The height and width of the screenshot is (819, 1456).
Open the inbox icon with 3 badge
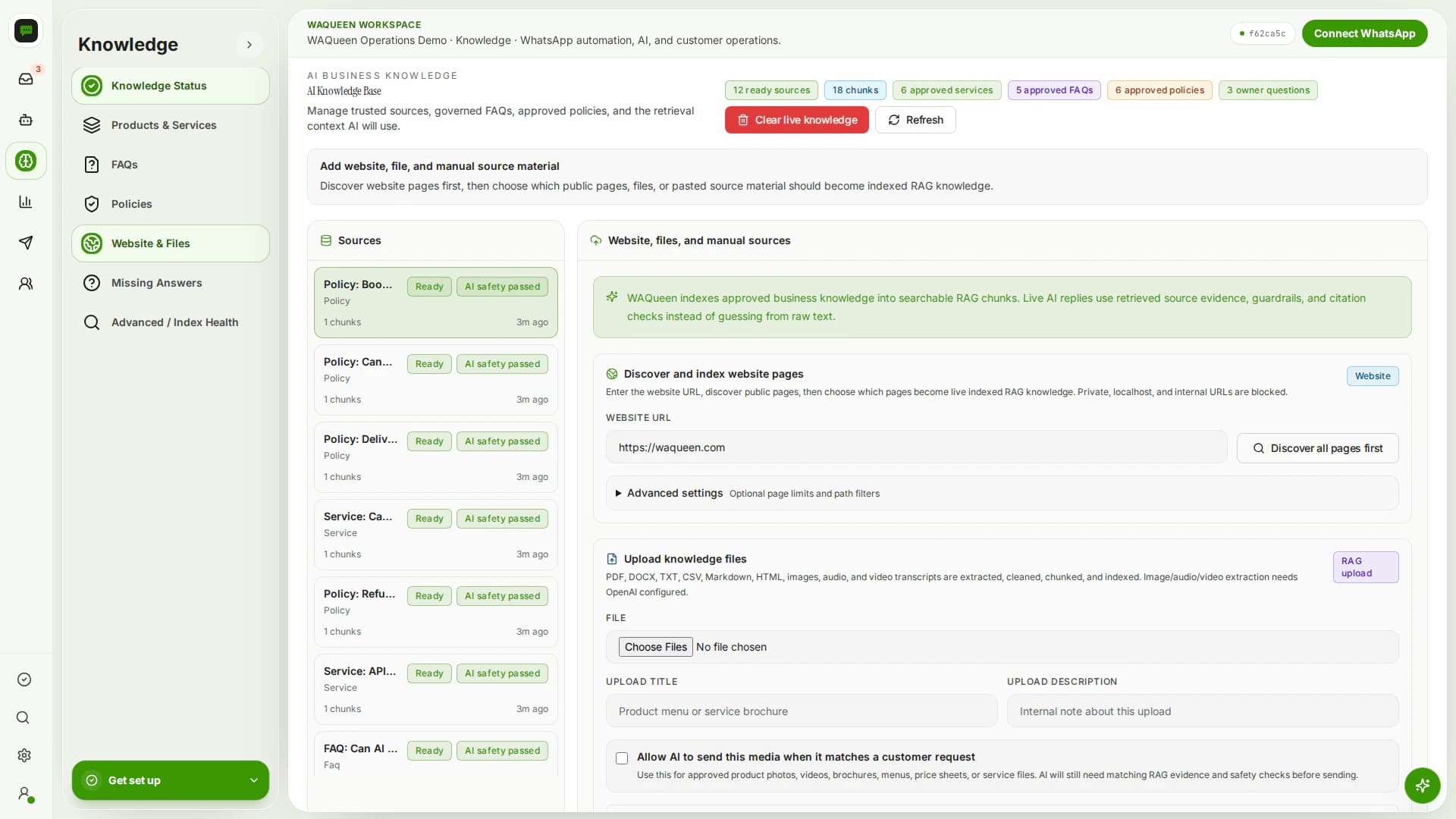(26, 79)
